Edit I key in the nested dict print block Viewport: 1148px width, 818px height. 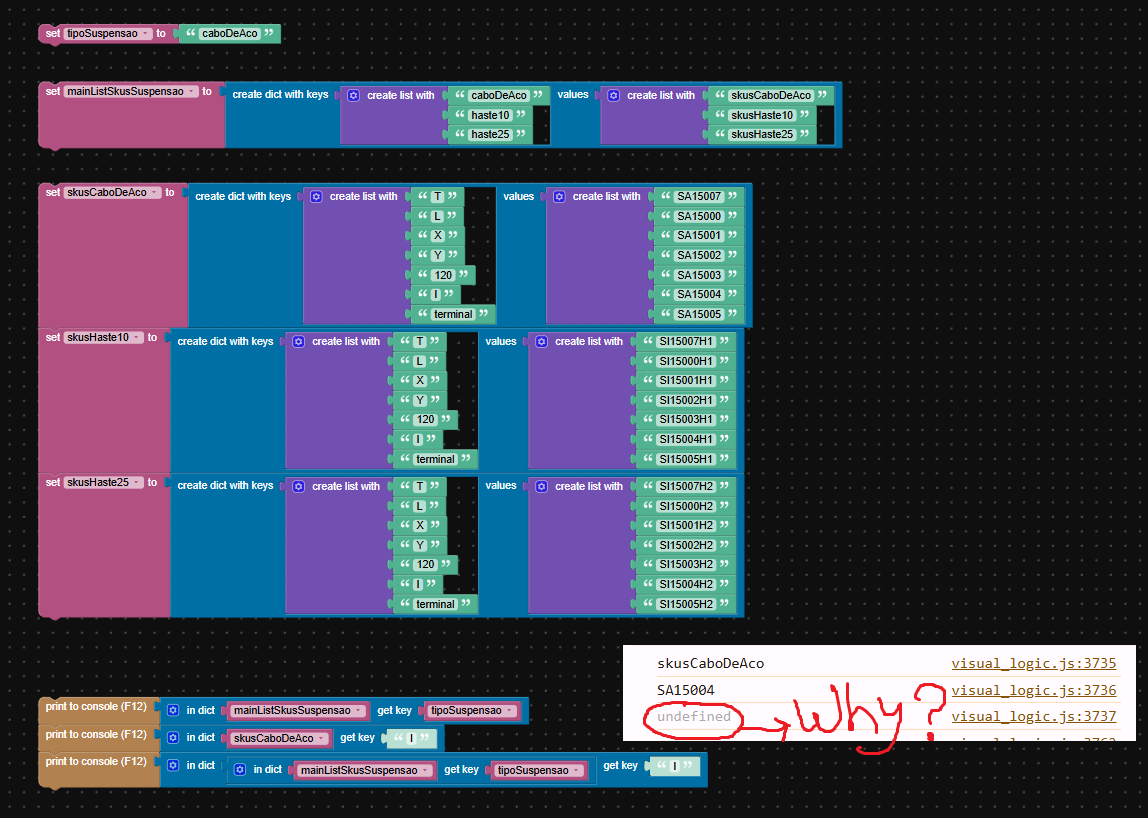[x=674, y=766]
